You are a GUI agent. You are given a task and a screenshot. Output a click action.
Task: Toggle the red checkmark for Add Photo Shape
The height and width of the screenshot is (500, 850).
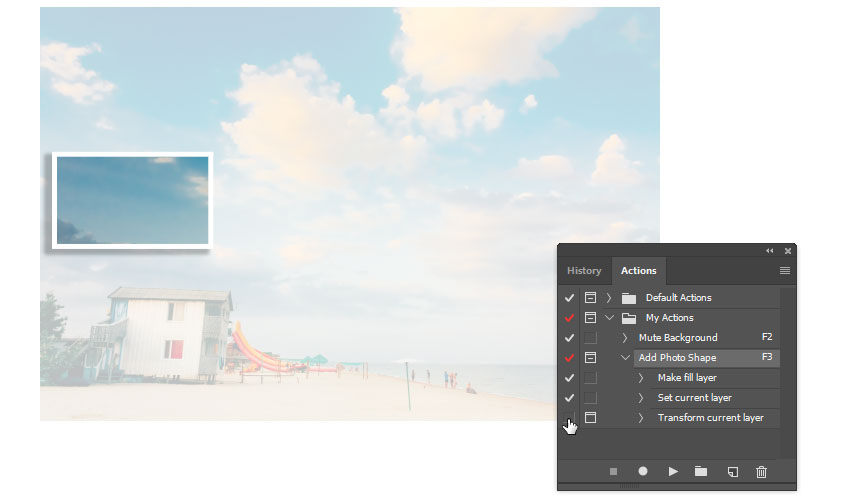coord(569,358)
